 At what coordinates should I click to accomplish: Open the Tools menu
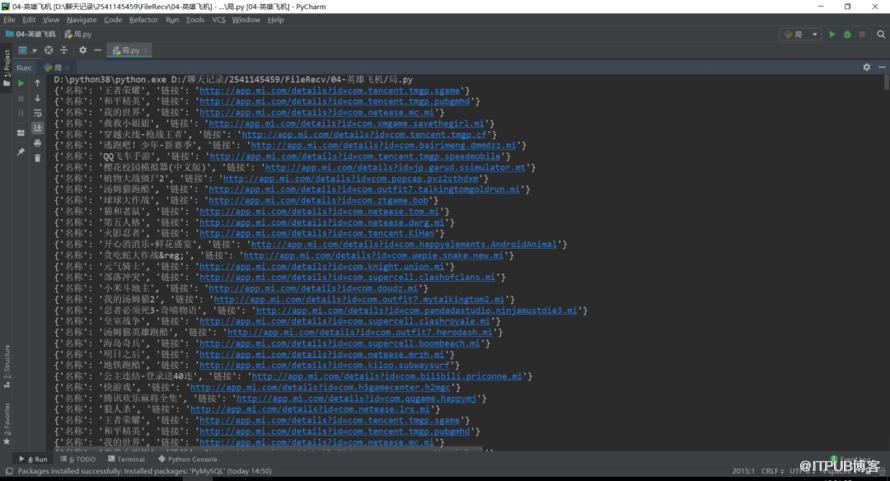pyautogui.click(x=195, y=20)
